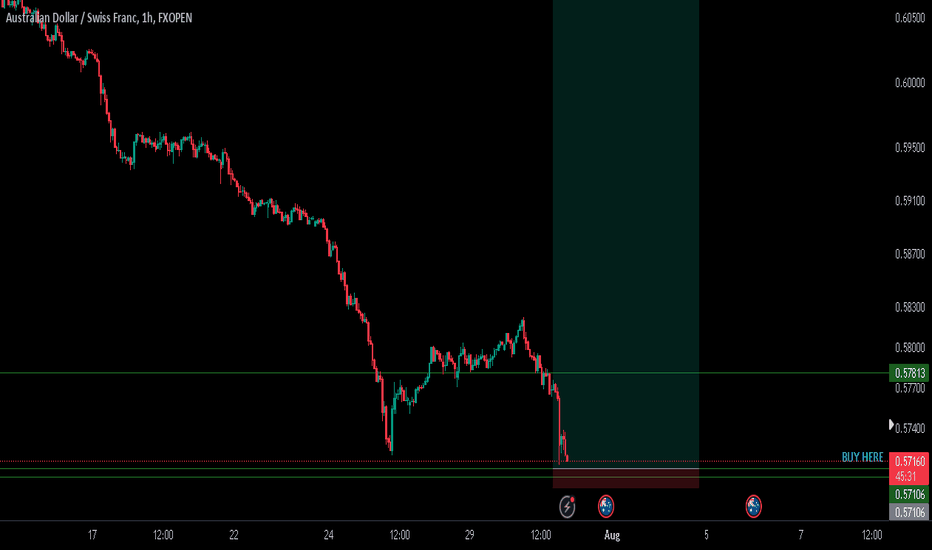Click the 17 date on time axis
The image size is (932, 550).
pos(92,535)
